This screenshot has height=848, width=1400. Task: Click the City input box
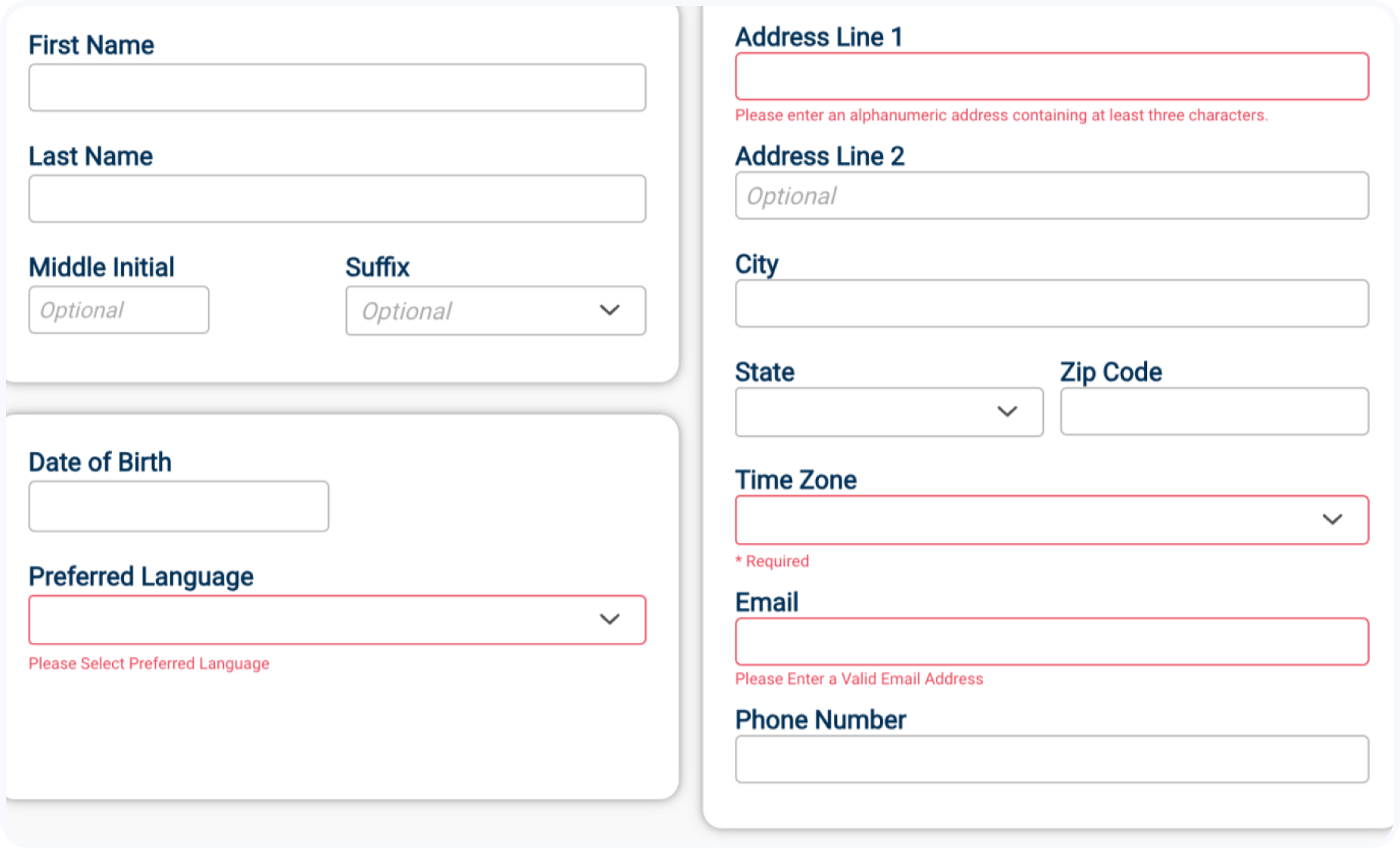click(1051, 304)
